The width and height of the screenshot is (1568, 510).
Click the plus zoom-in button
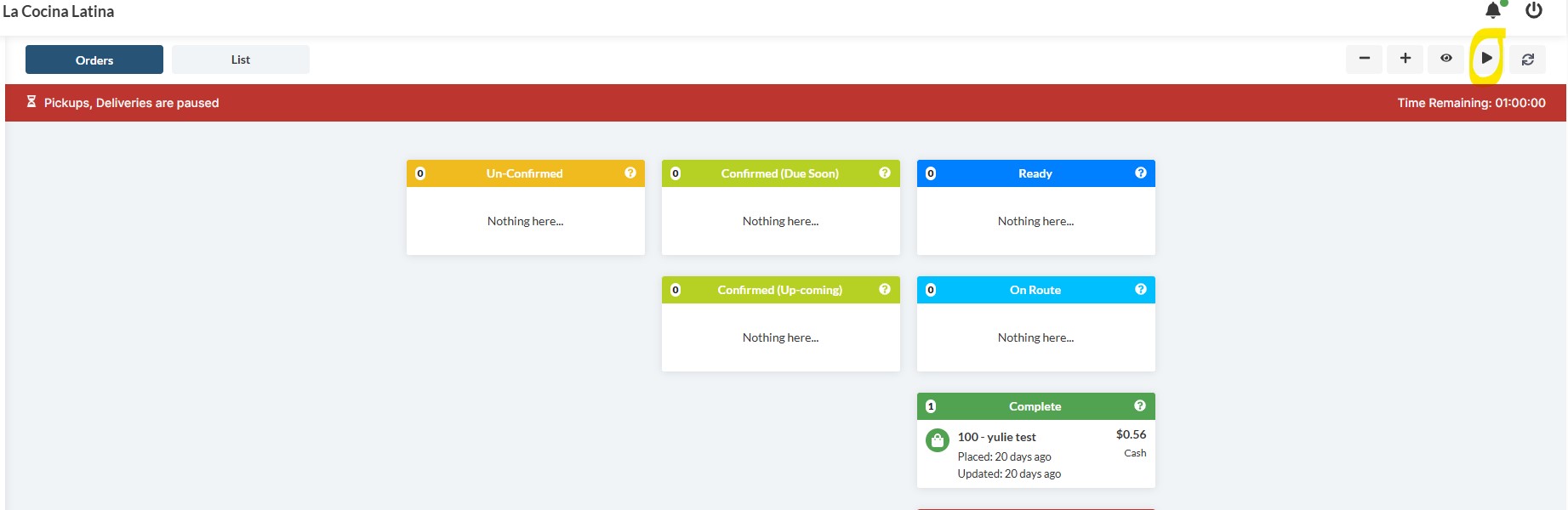[x=1405, y=59]
